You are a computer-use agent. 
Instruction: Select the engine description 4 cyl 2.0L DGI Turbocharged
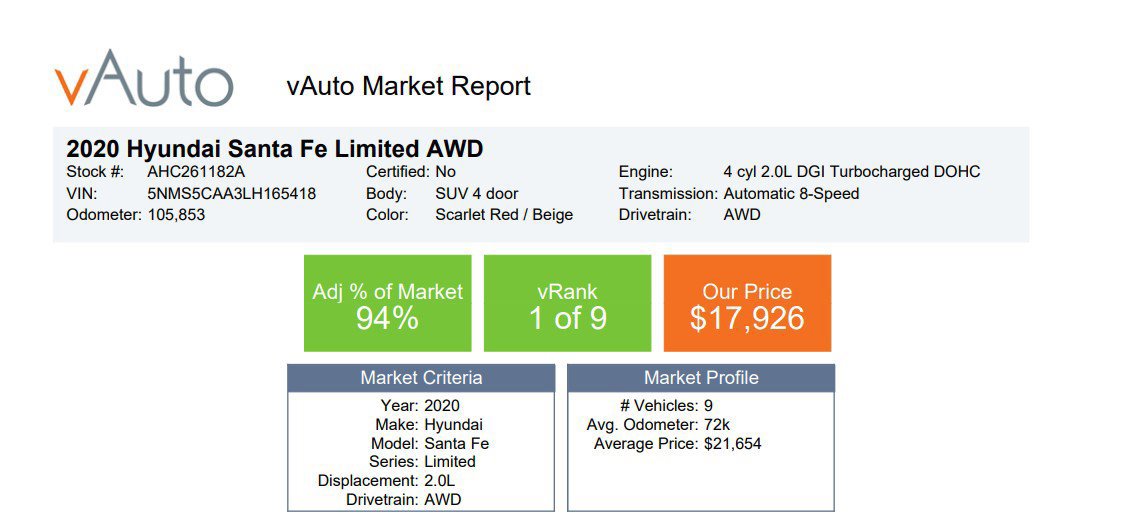pos(851,172)
